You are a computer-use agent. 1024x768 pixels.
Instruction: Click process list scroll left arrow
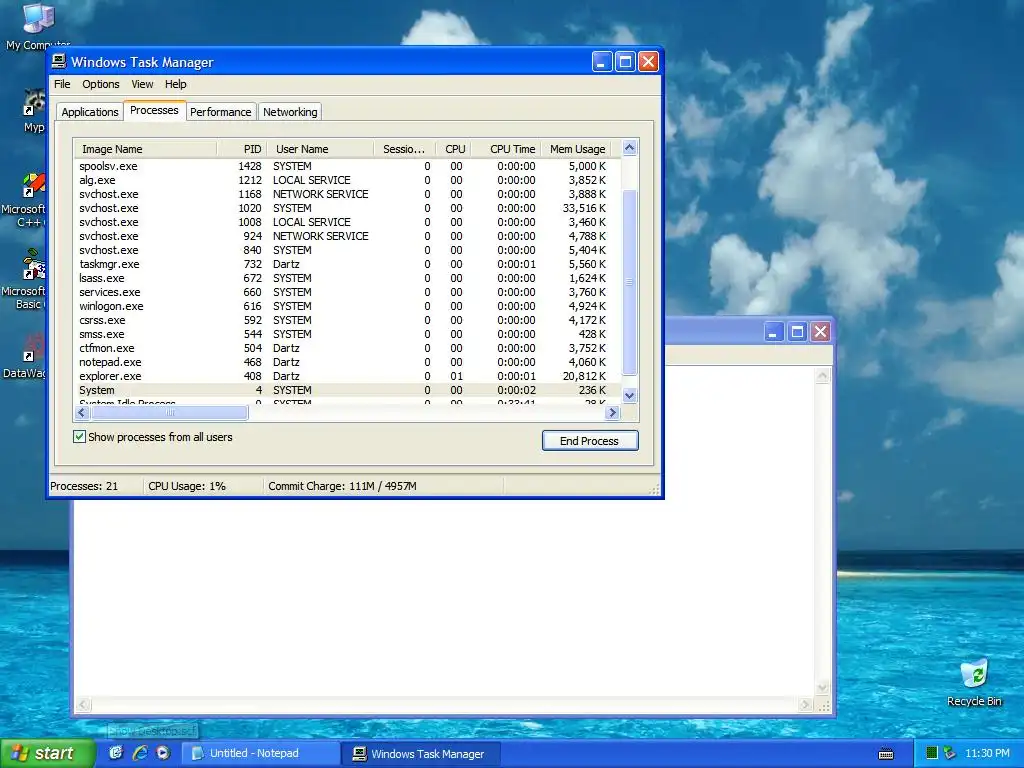82,413
